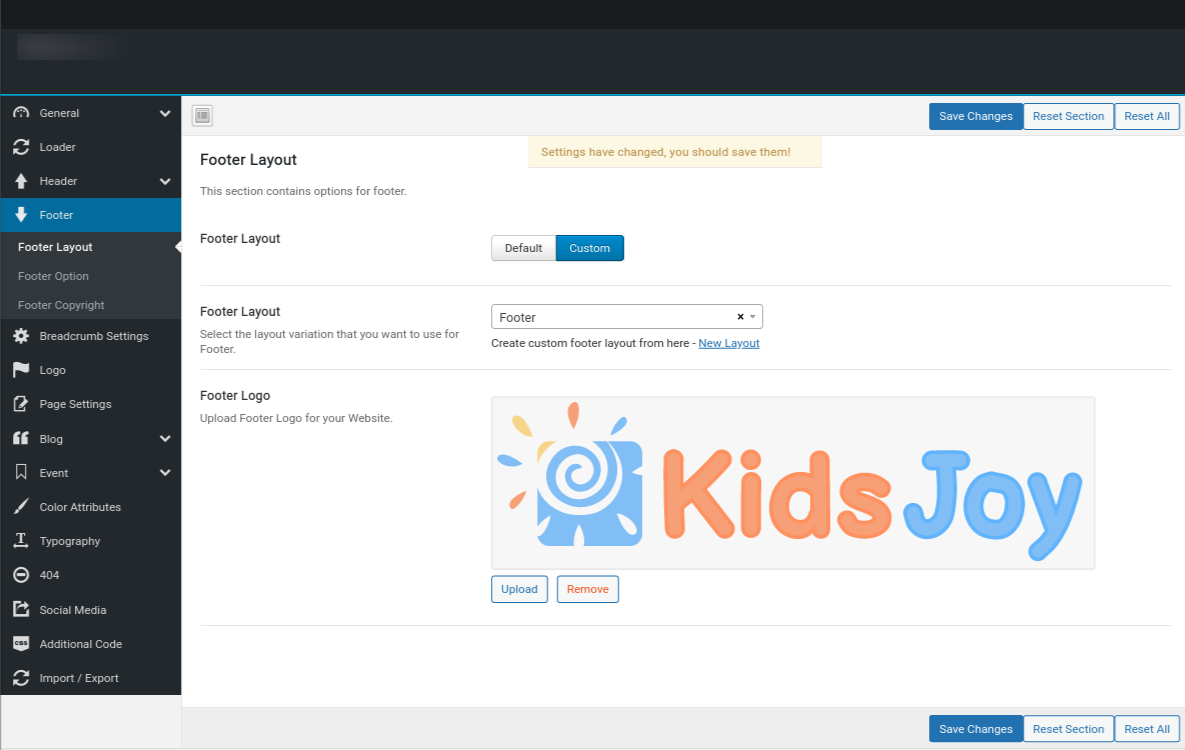
Task: Click the General dashboard gauge icon
Action: tap(21, 113)
